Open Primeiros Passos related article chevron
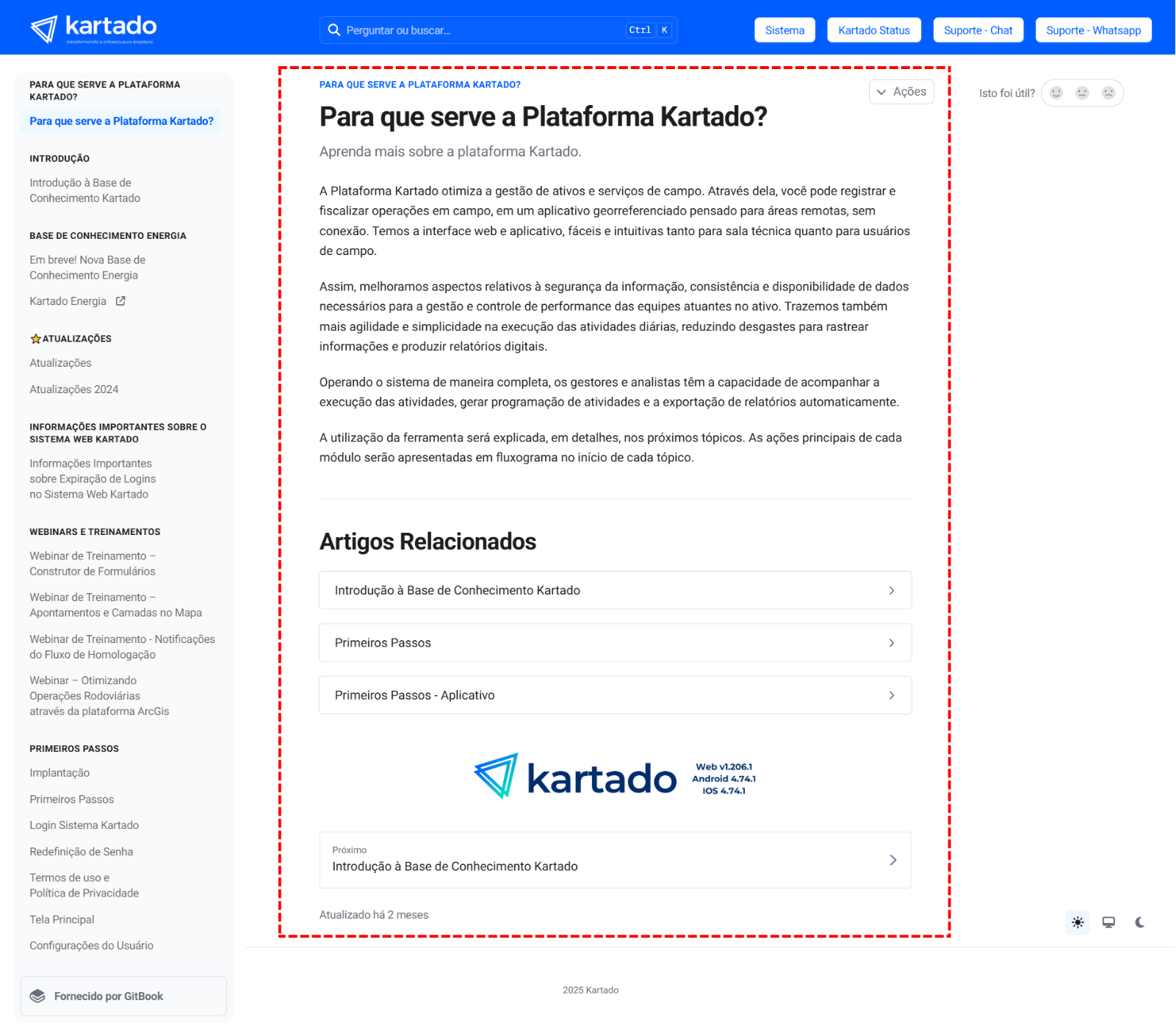 (x=891, y=643)
